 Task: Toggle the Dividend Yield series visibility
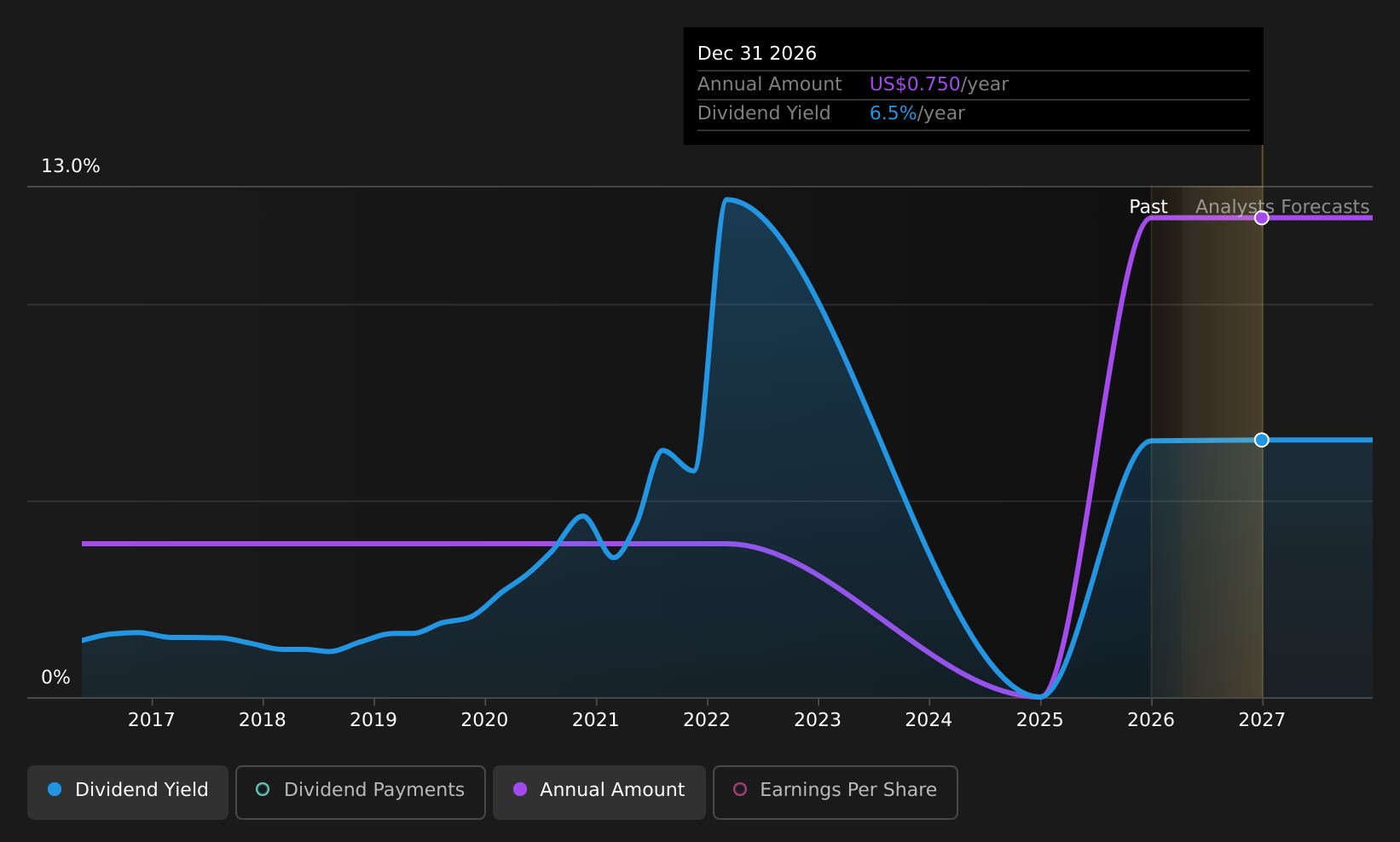[x=127, y=790]
